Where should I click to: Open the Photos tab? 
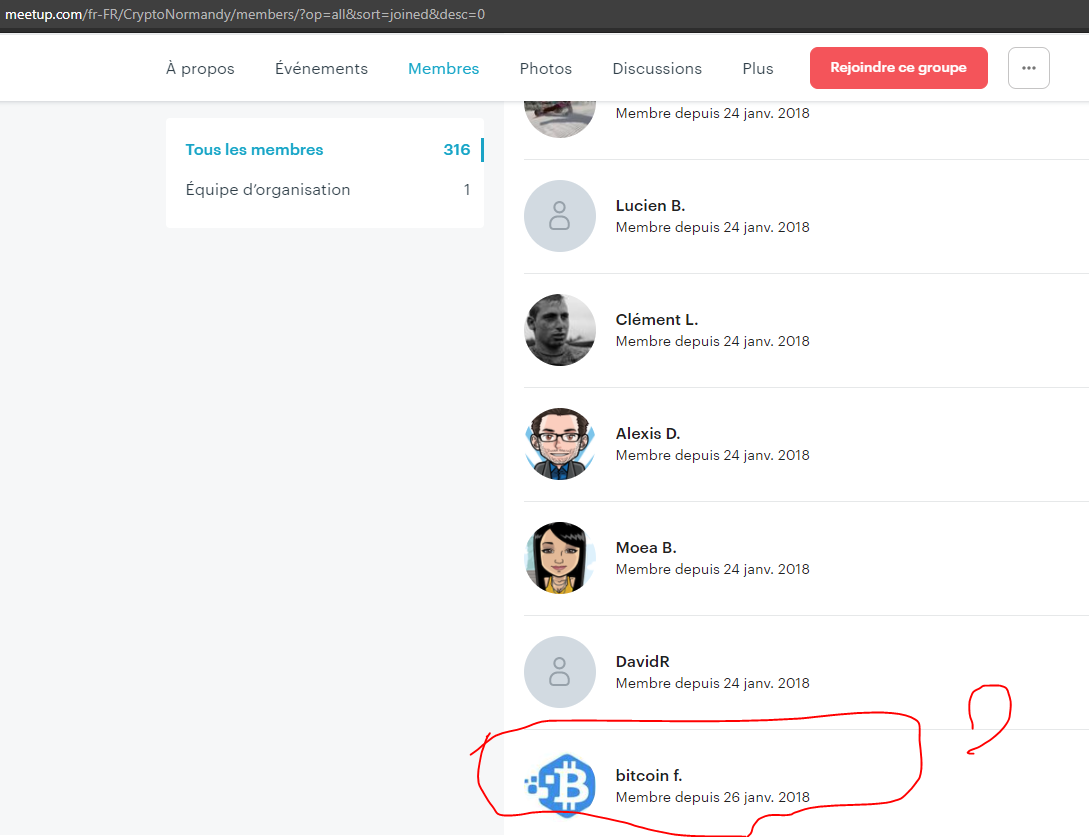click(x=545, y=69)
